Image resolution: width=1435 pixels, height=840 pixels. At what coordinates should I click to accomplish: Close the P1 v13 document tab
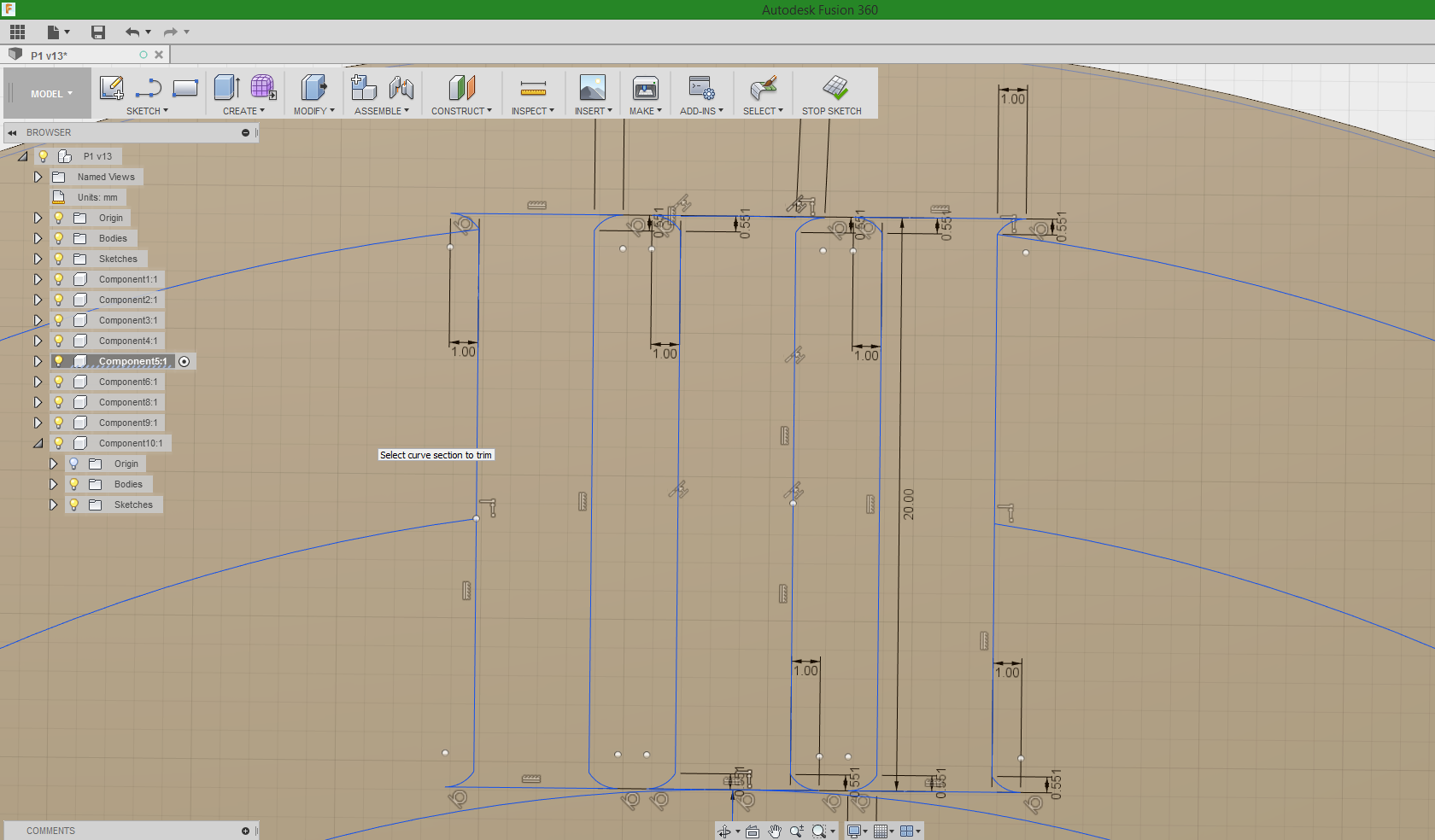159,55
